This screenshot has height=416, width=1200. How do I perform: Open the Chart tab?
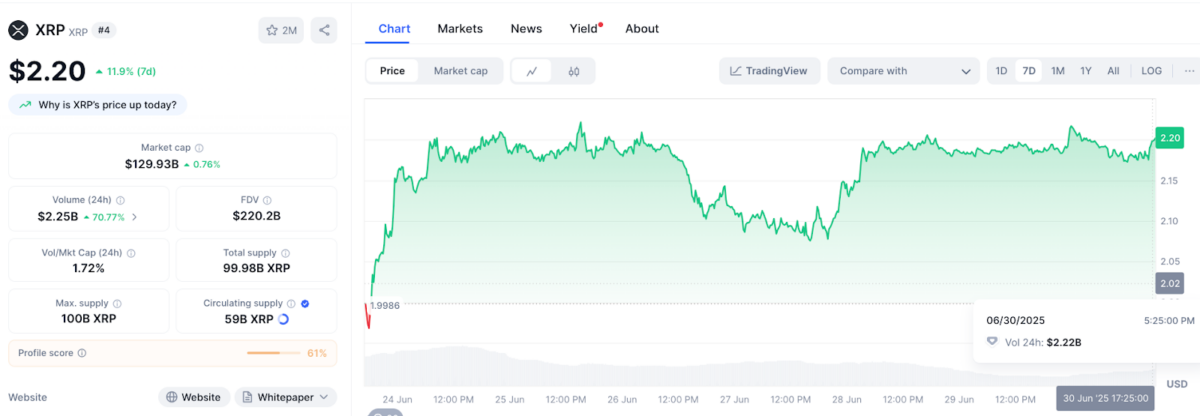tap(395, 29)
